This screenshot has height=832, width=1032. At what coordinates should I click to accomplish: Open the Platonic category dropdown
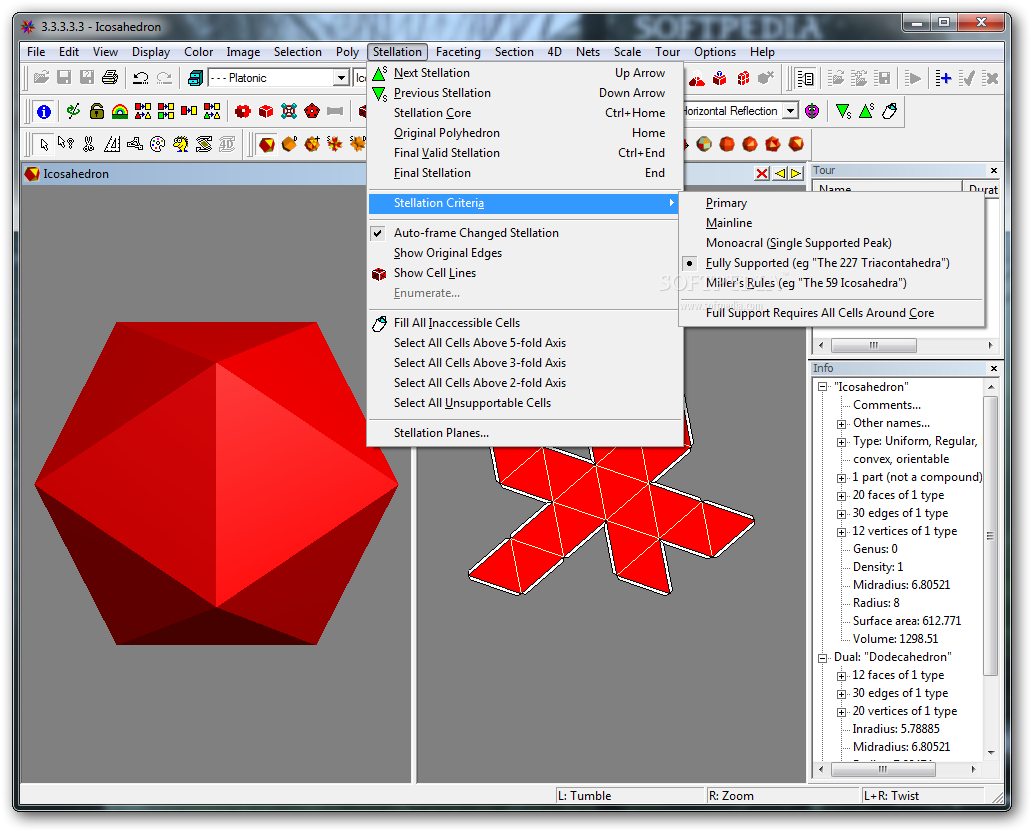(340, 78)
